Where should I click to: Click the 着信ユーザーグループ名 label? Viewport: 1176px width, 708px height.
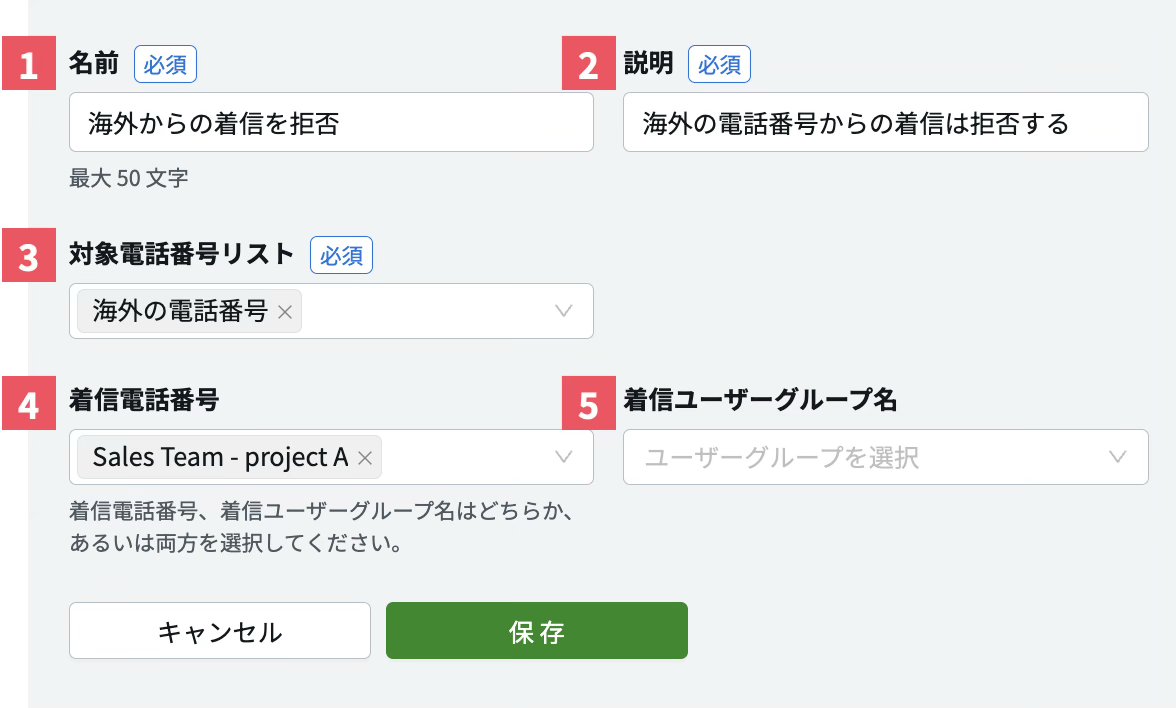tap(760, 400)
